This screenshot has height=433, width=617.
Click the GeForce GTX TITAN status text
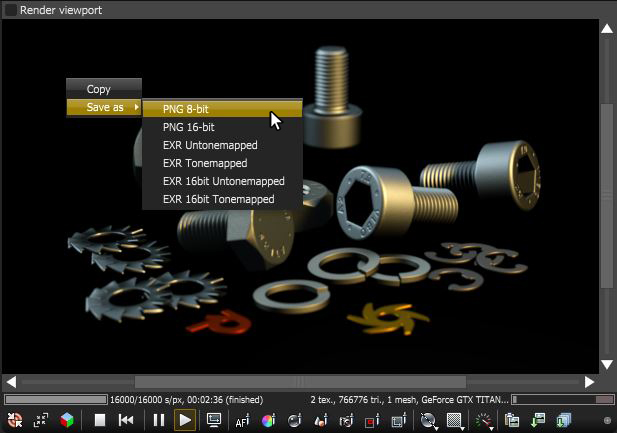coord(409,400)
